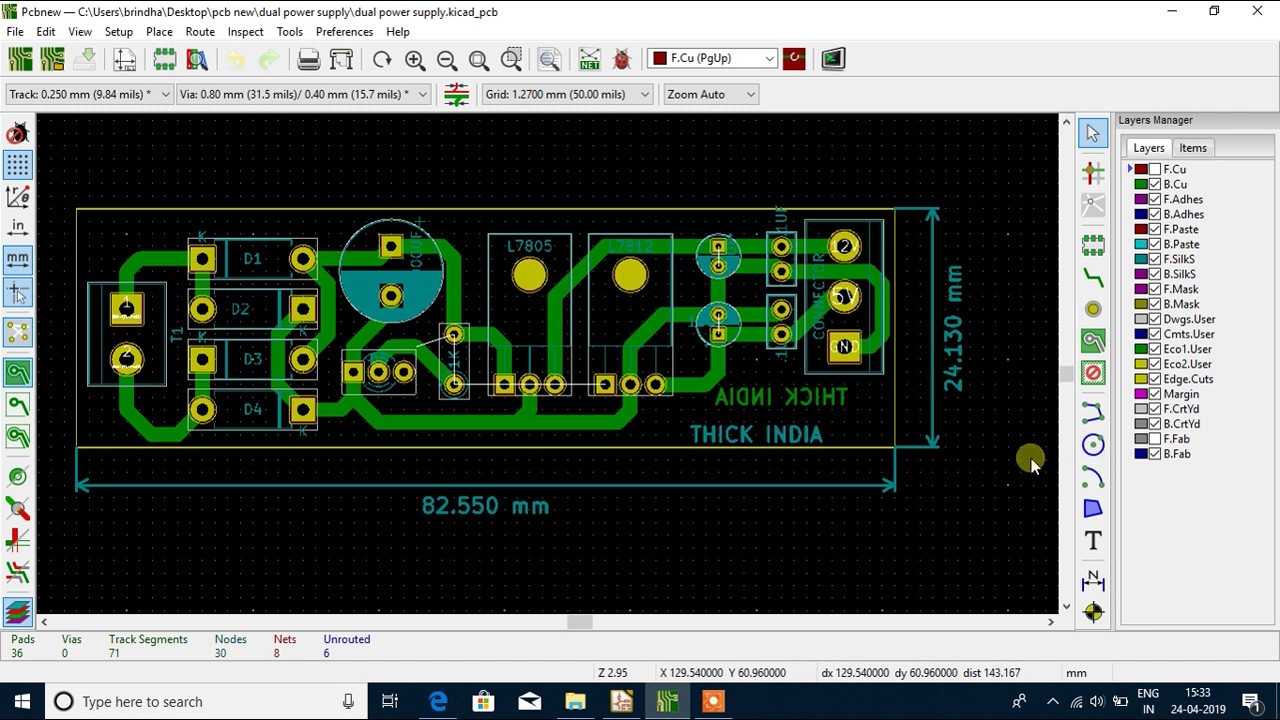The width and height of the screenshot is (1280, 720).
Task: Toggle grid display on left toolbar
Action: pos(17,165)
